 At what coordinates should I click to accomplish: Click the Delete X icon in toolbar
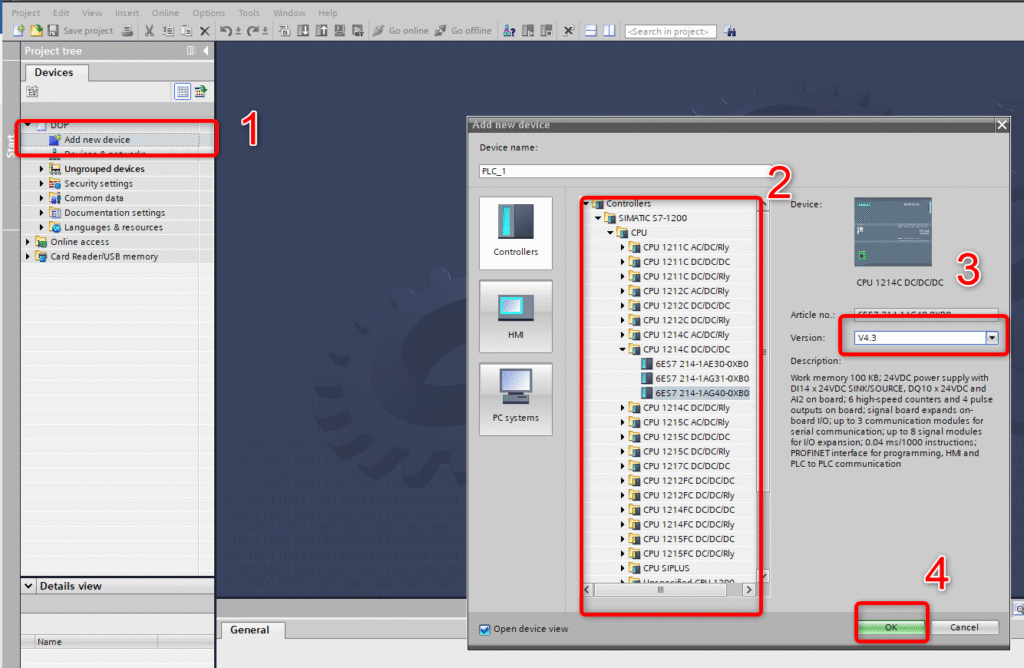pos(205,31)
